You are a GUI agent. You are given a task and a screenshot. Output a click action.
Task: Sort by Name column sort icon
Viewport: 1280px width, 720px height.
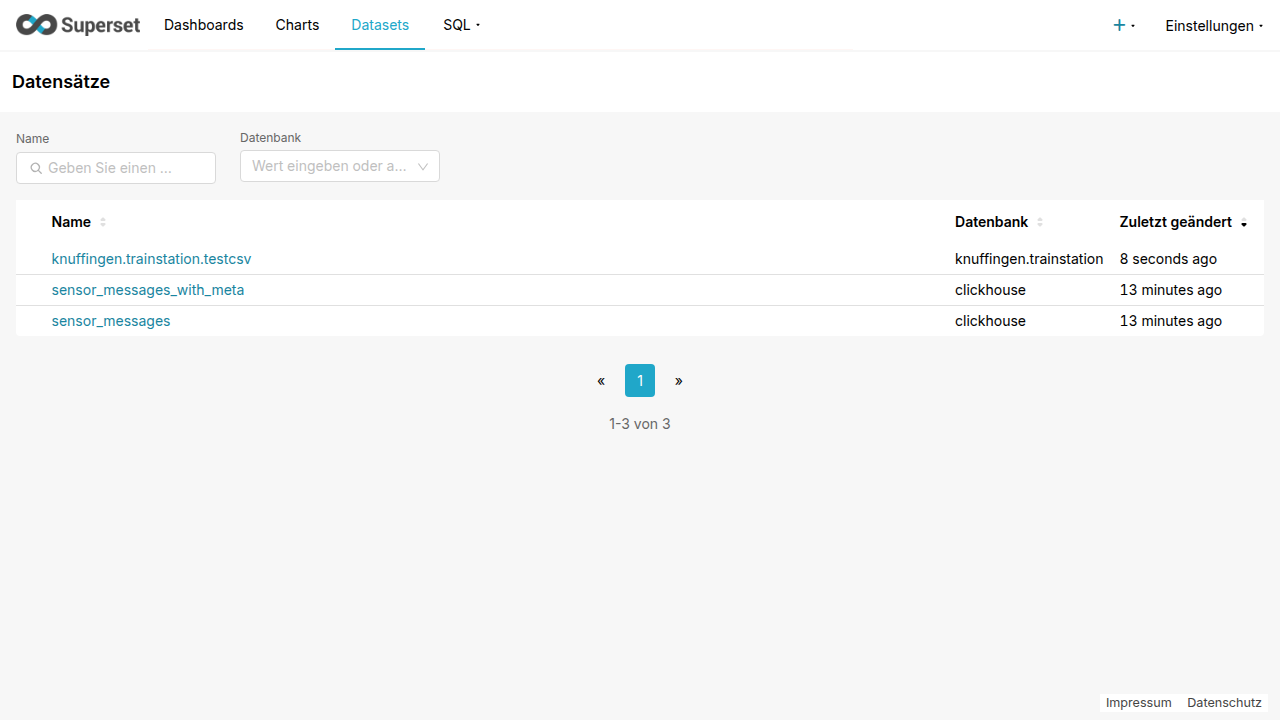[x=103, y=222]
